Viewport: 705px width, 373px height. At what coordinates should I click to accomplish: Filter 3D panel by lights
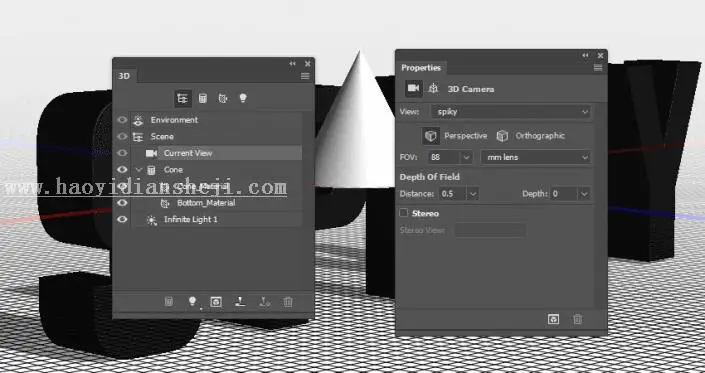pyautogui.click(x=243, y=98)
